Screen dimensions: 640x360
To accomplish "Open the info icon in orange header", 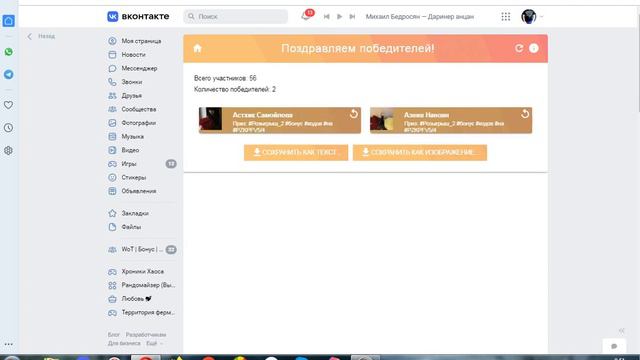I will (x=533, y=48).
